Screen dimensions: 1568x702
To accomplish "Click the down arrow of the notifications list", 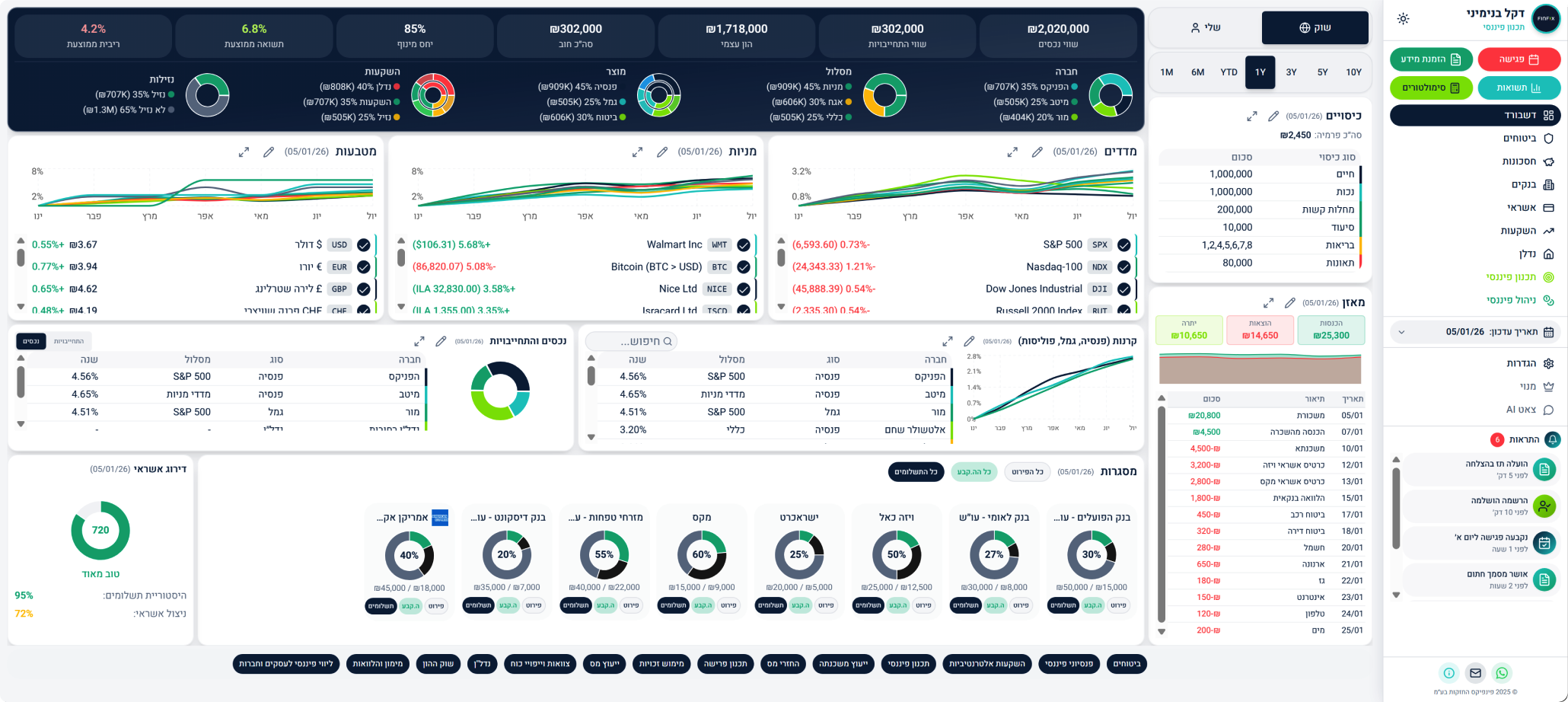I will coord(1395,595).
